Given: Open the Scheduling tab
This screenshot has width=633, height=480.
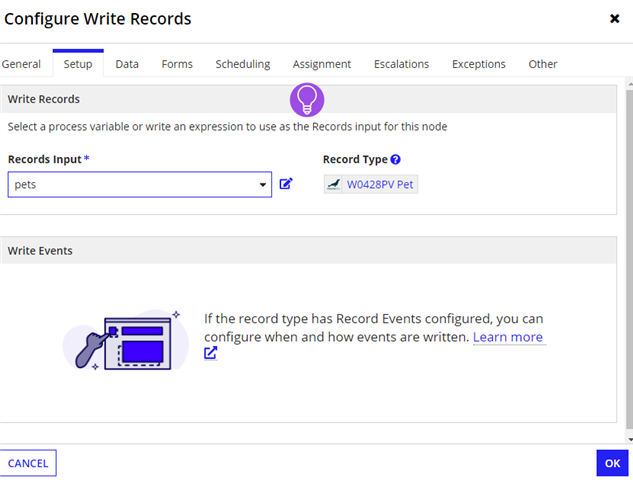Looking at the screenshot, I should tap(243, 64).
